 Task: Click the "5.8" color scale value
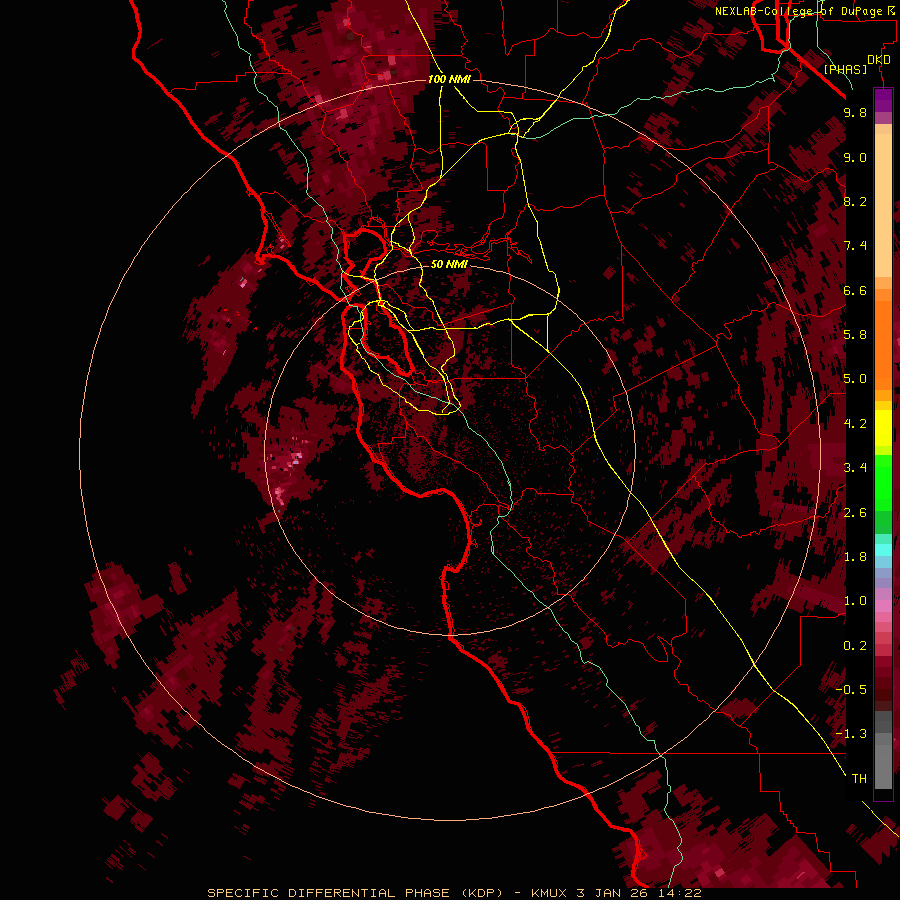point(855,335)
